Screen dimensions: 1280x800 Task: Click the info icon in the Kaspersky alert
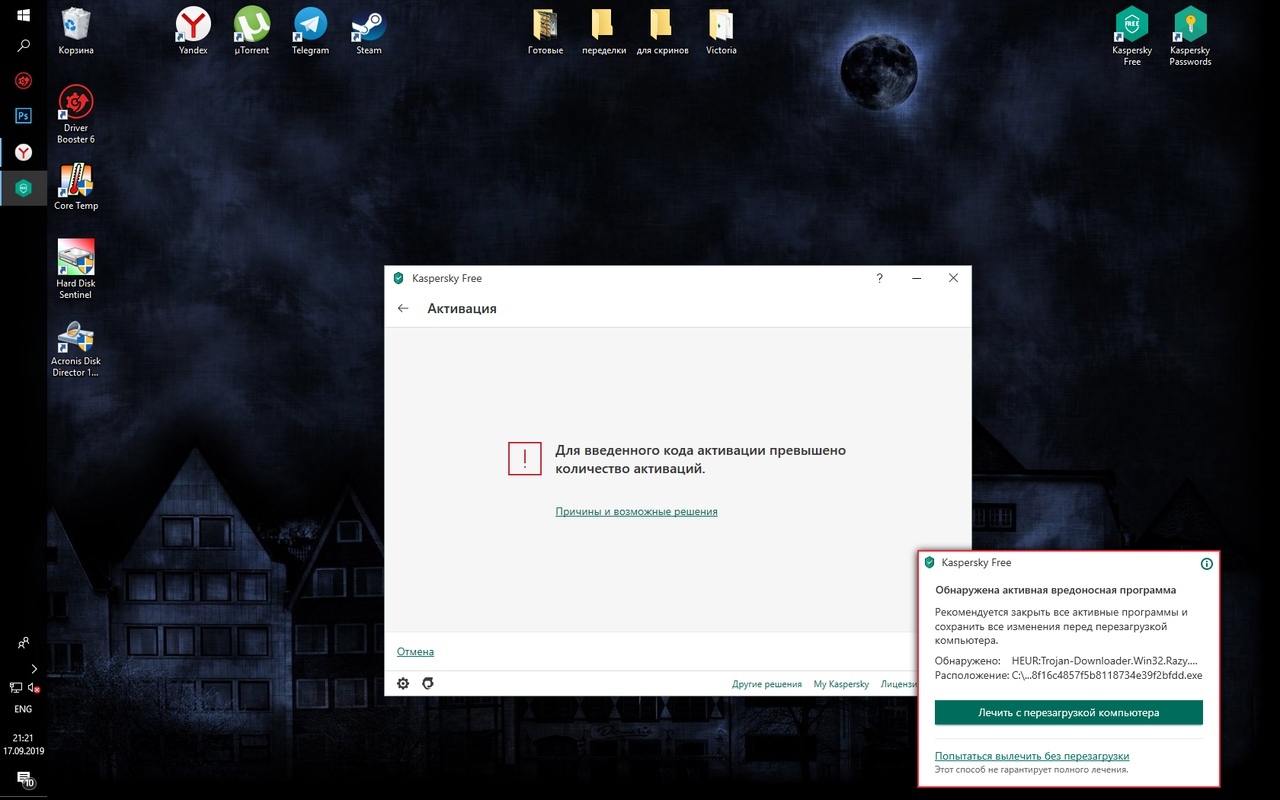[x=1206, y=564]
